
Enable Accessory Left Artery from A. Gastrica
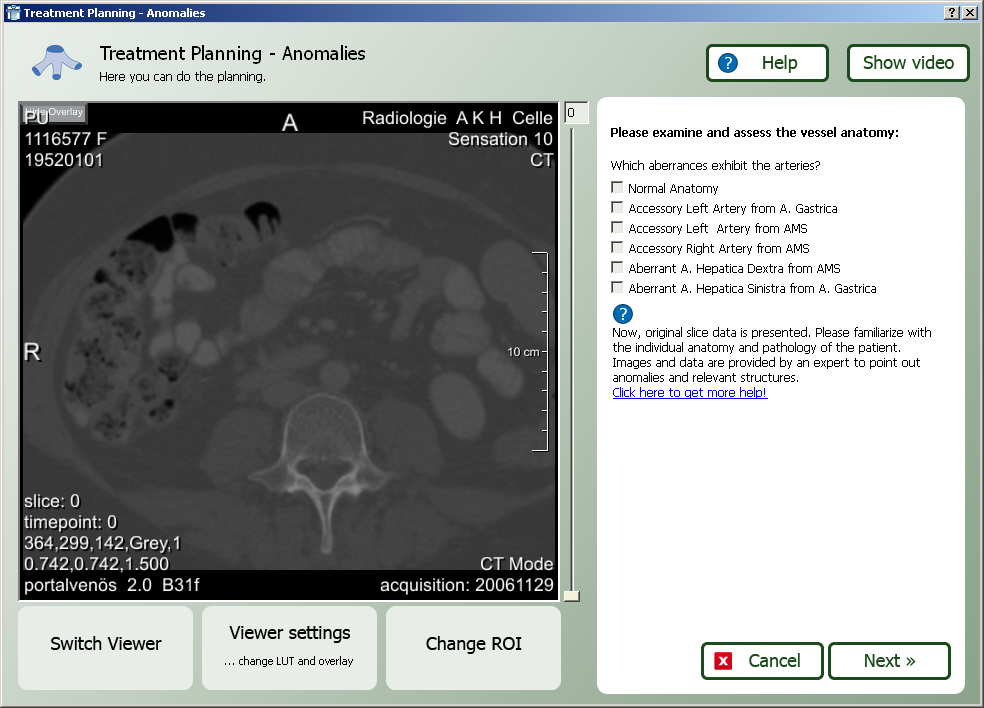(617, 208)
